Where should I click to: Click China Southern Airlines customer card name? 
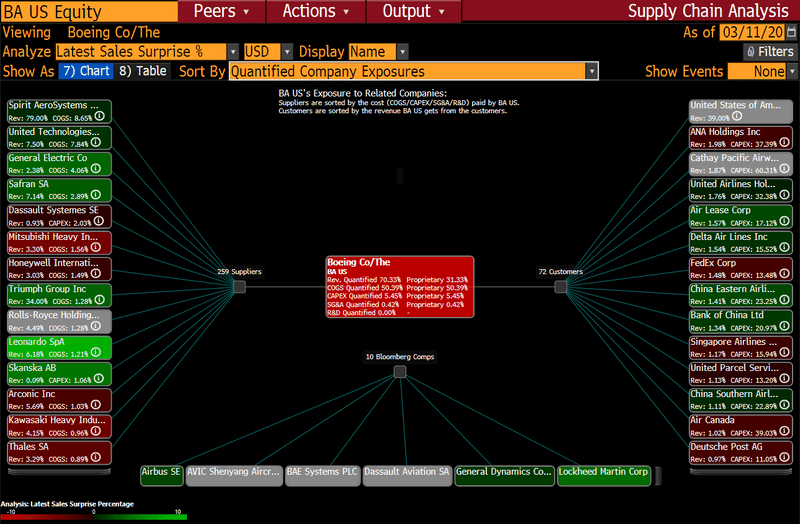click(734, 394)
